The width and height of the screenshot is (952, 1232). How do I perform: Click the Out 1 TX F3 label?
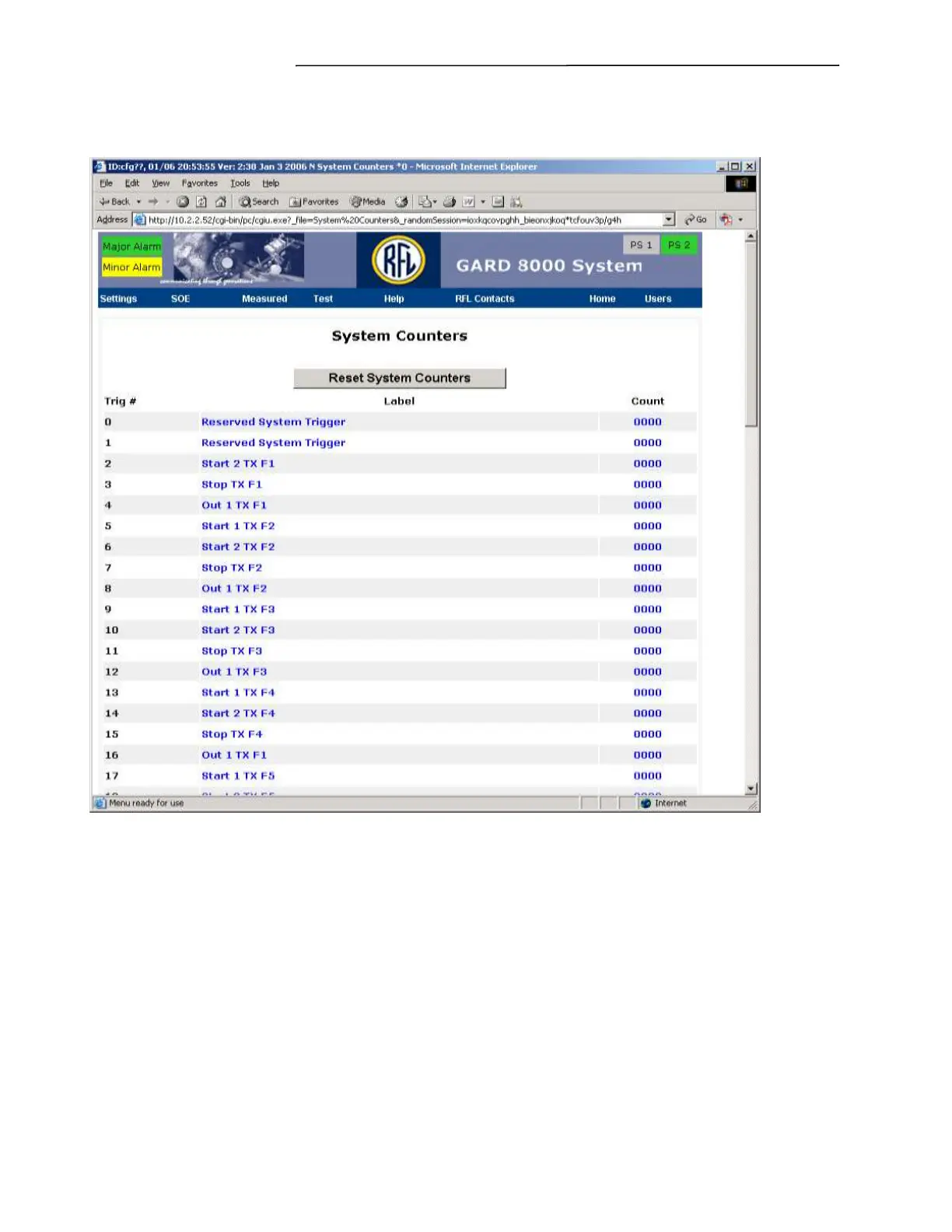234,672
